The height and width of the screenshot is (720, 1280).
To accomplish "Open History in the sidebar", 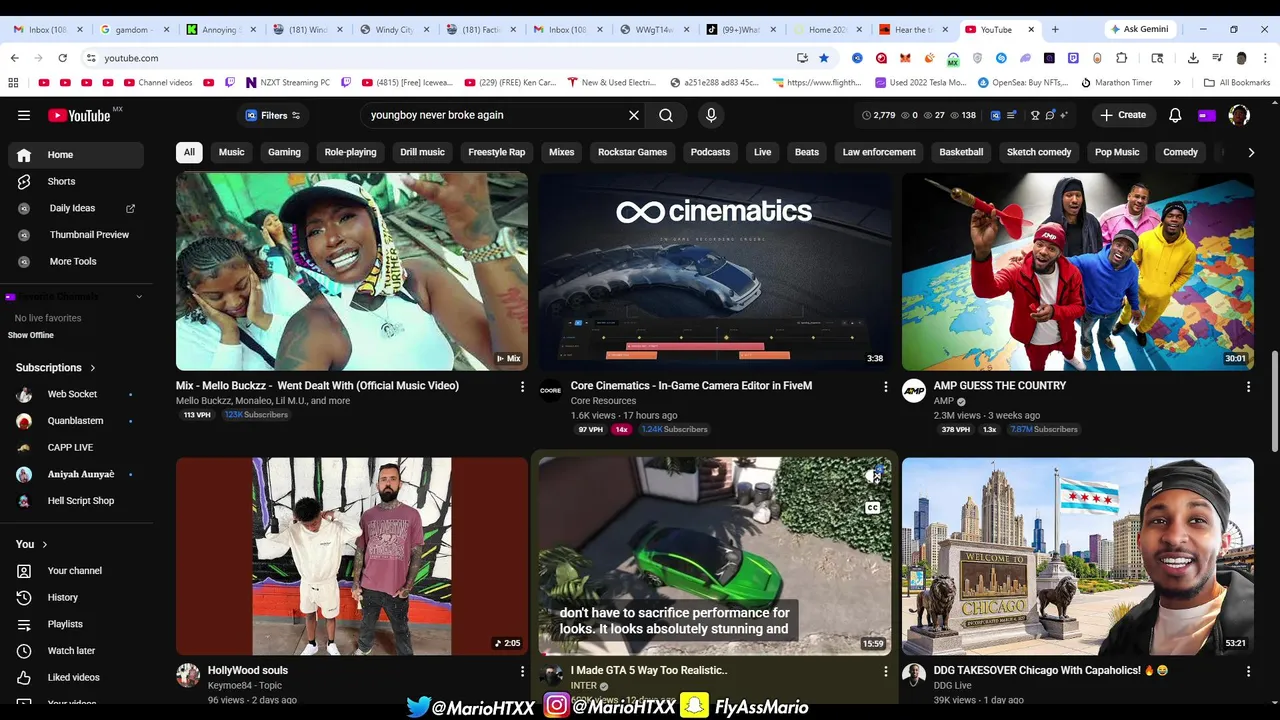I will click(77, 597).
